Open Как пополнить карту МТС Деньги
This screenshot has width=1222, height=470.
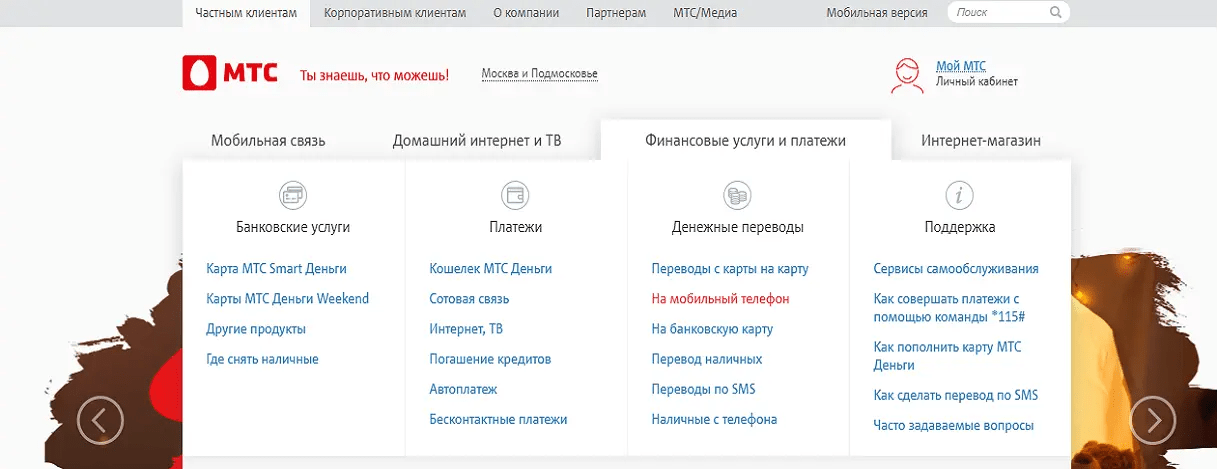click(x=947, y=356)
